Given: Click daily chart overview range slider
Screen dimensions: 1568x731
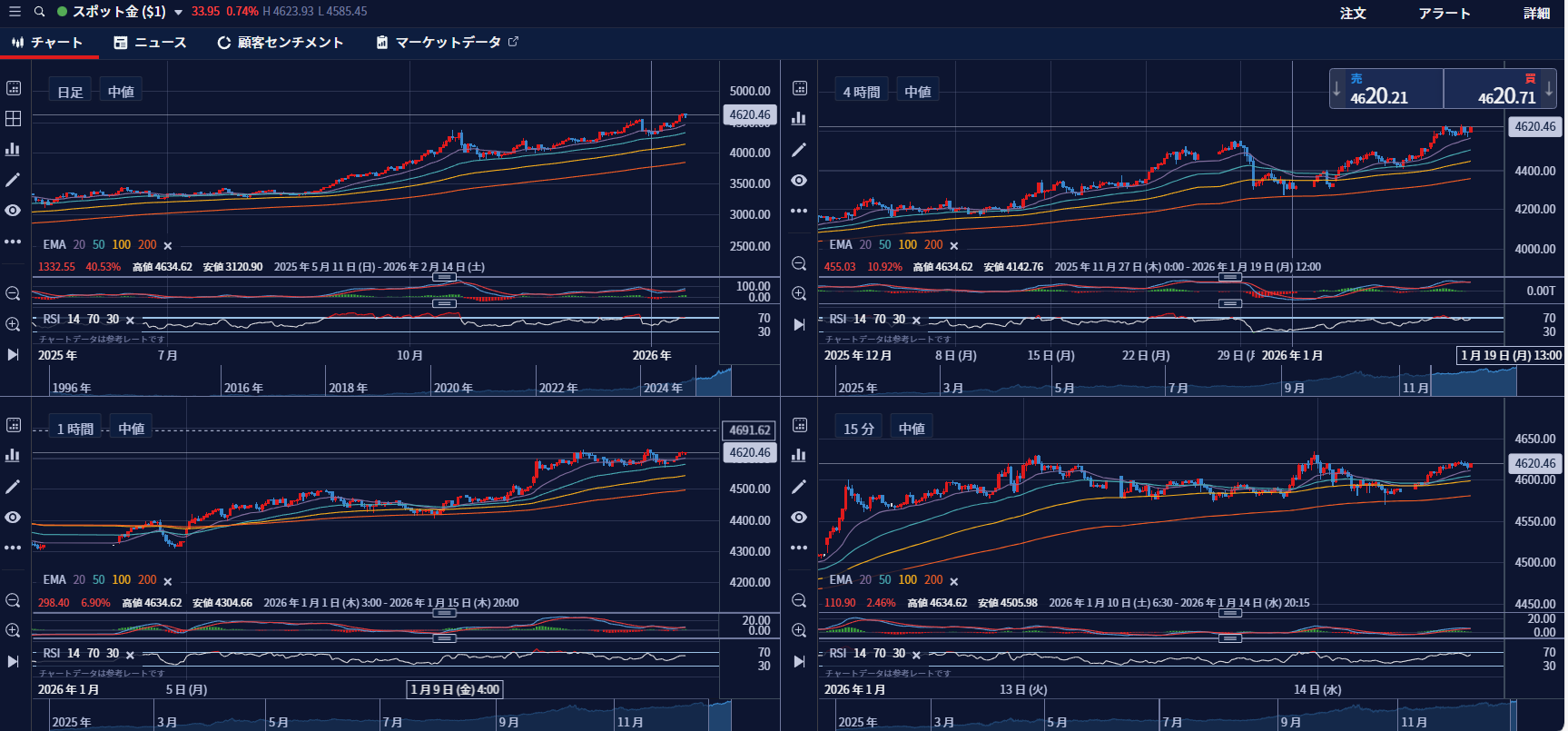Looking at the screenshot, I should coord(714,380).
